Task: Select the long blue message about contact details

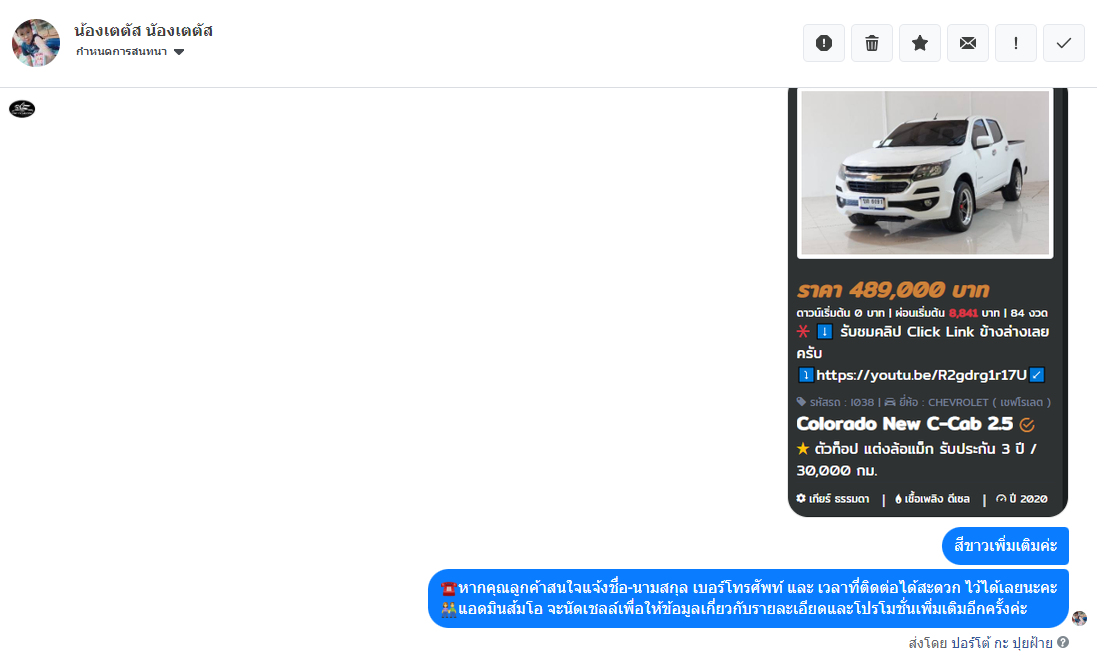Action: (749, 598)
